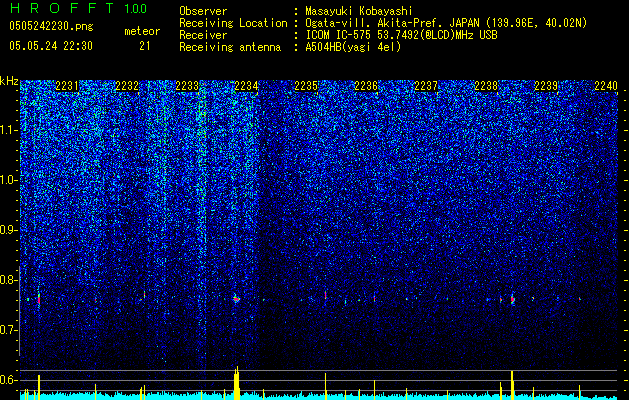Image resolution: width=629 pixels, height=400 pixels.
Task: Click the date stamp 05.05.24 22:30
Action: click(x=51, y=46)
